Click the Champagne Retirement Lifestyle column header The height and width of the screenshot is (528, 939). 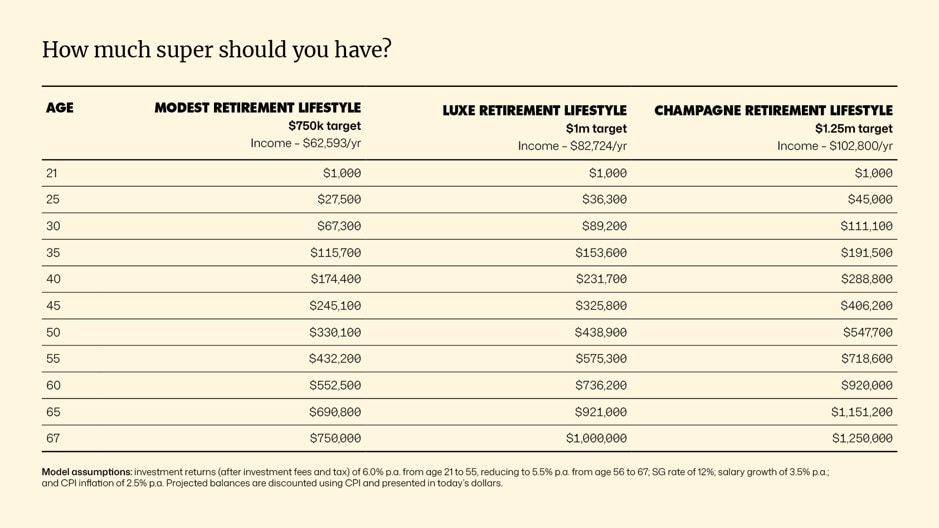[x=773, y=111]
